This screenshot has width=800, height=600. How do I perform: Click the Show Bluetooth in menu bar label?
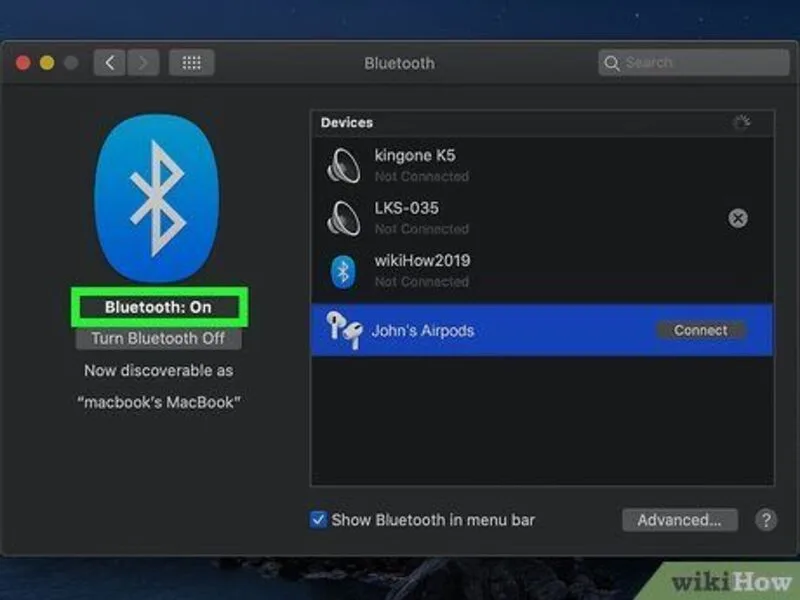pyautogui.click(x=433, y=520)
